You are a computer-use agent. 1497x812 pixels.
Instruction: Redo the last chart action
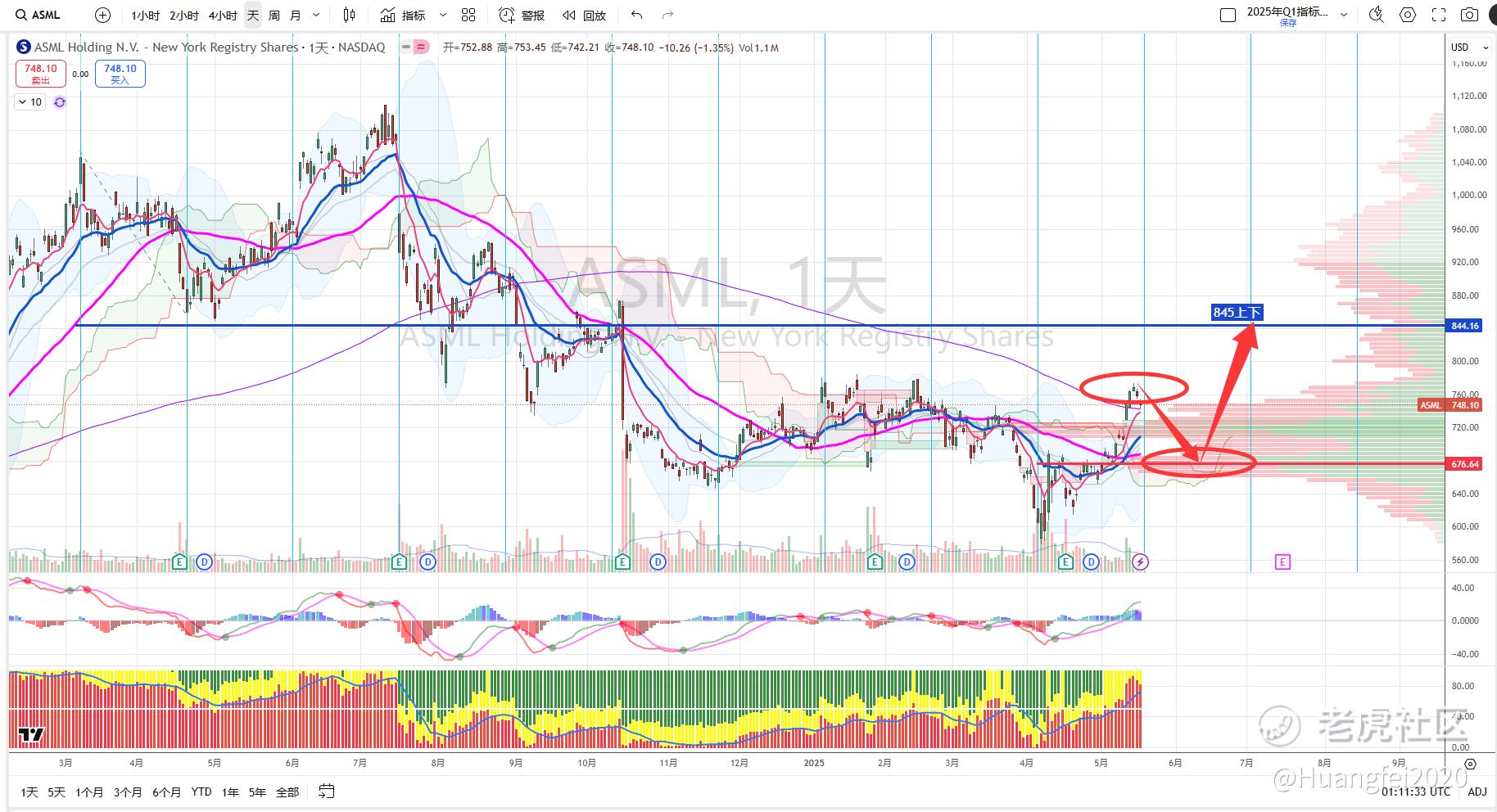[x=667, y=15]
